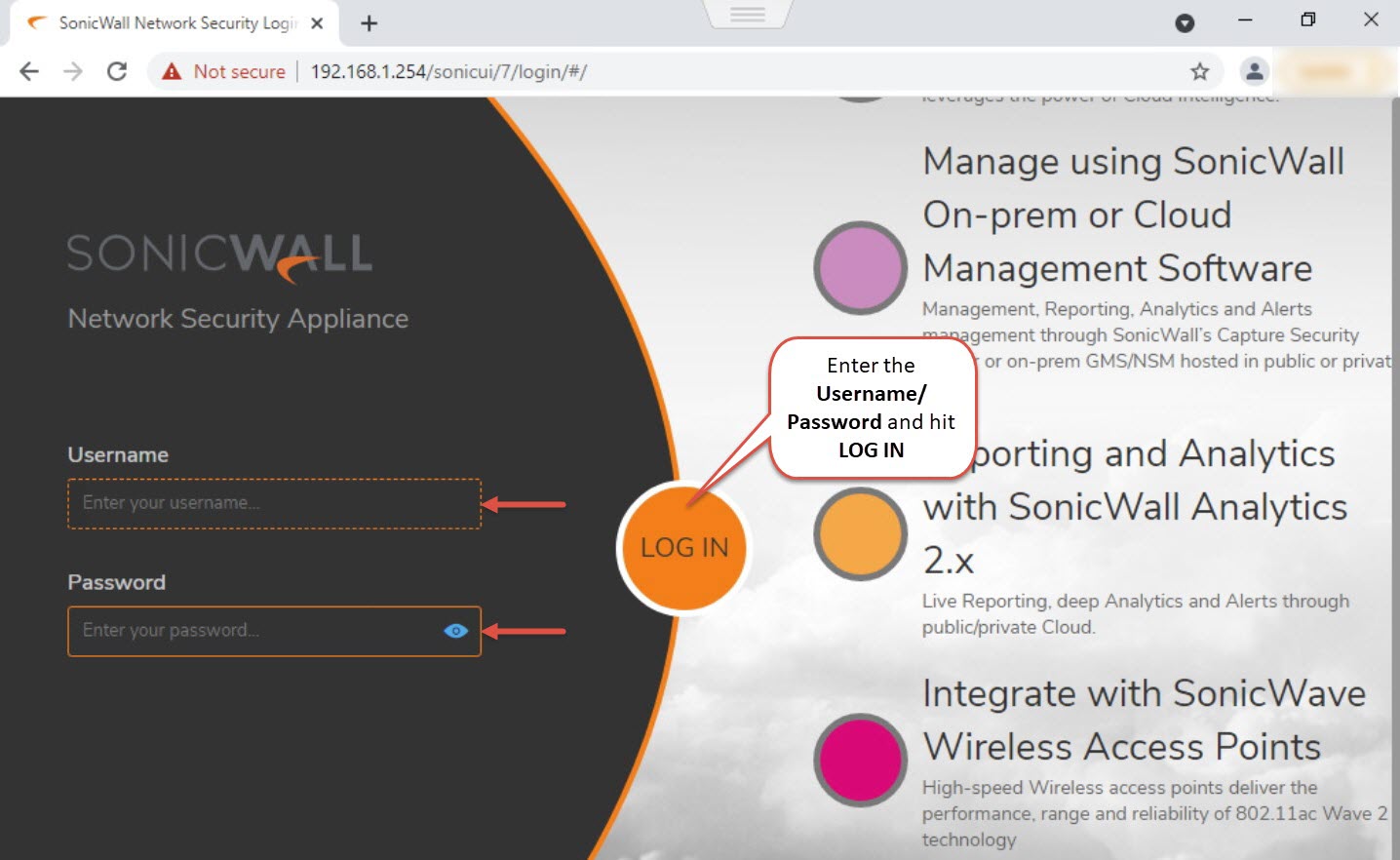Click the purple circle beside Management Software
The width and height of the screenshot is (1400, 860).
coord(860,268)
